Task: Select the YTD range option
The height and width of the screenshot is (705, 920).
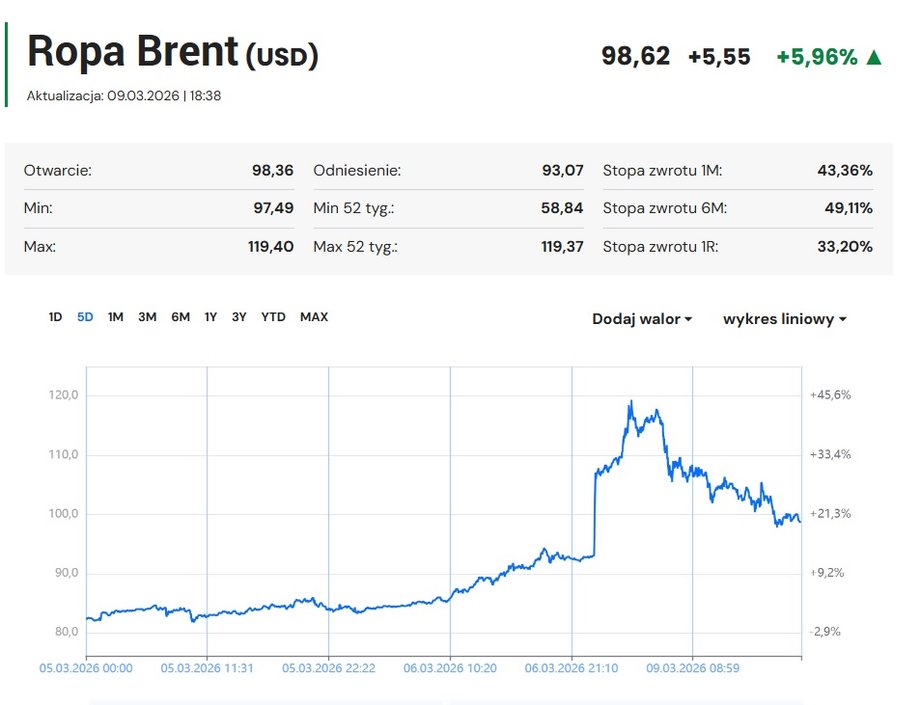Action: coord(273,317)
